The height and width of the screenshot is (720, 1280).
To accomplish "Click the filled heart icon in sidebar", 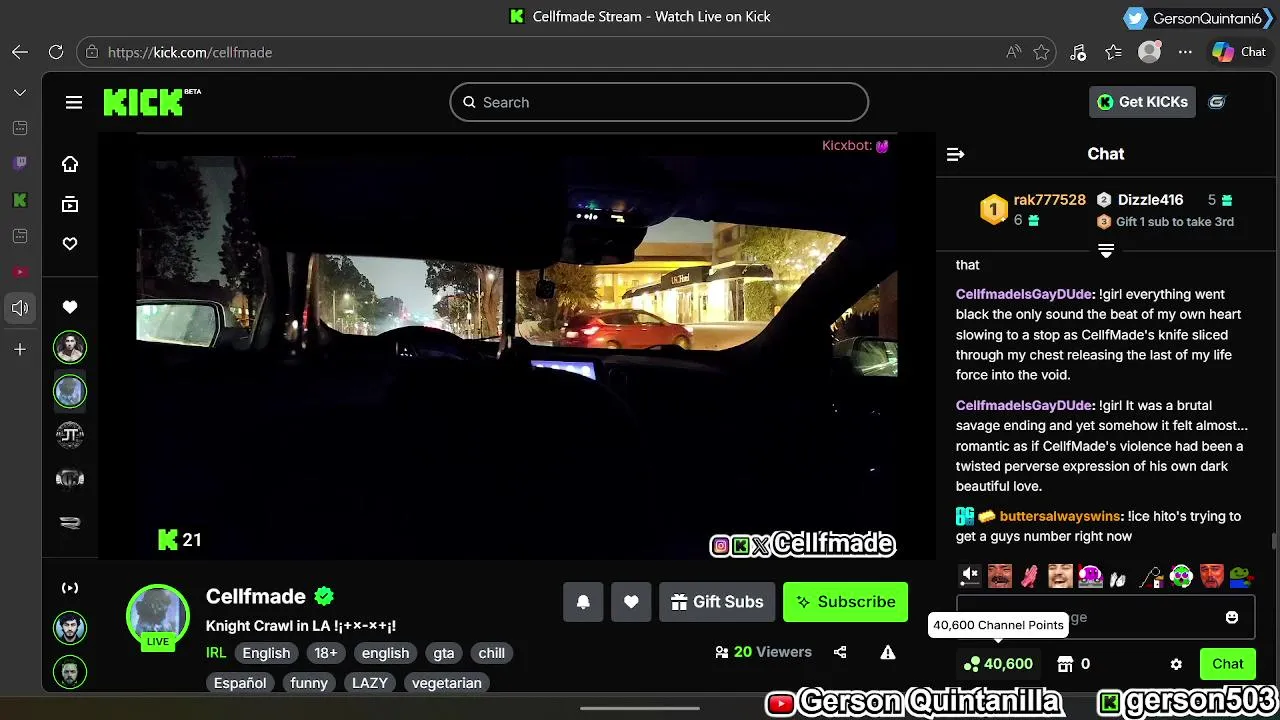I will point(70,307).
